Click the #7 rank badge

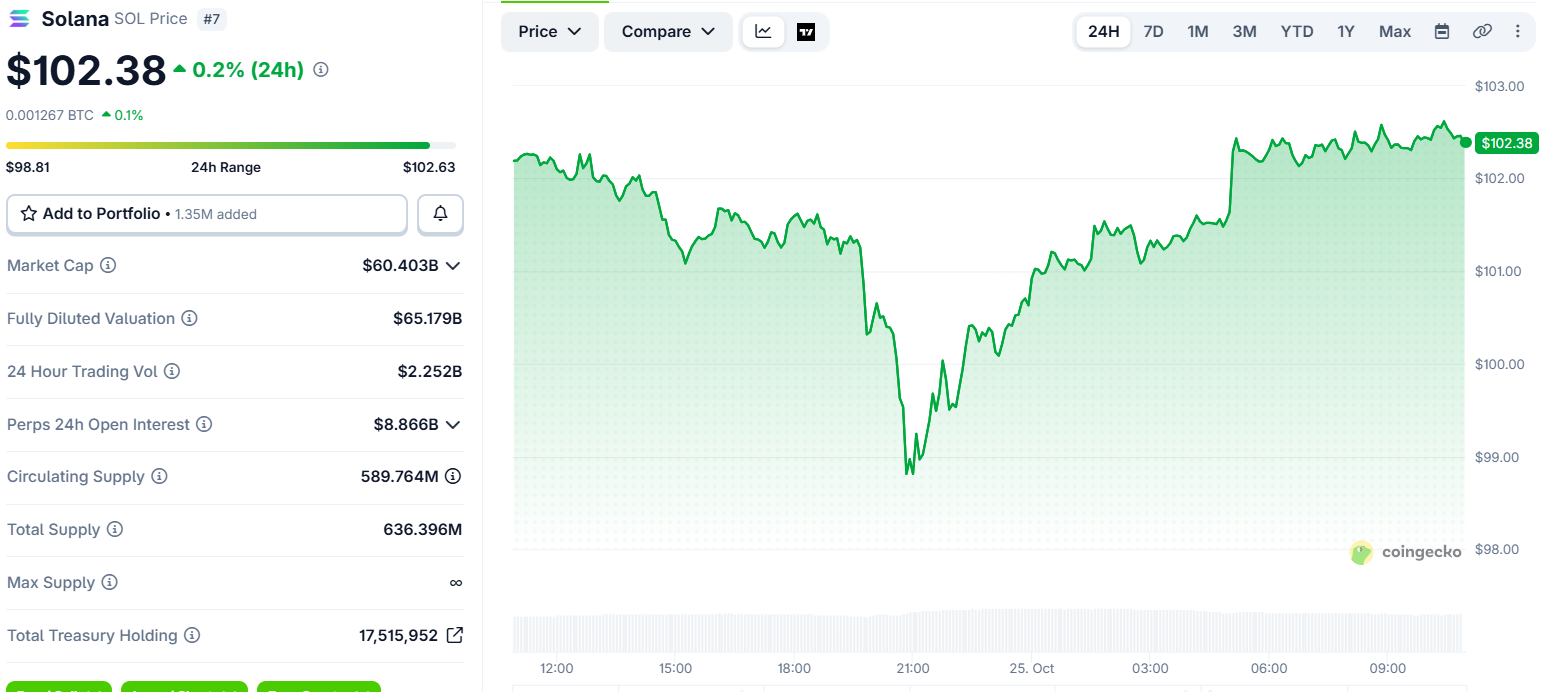tap(211, 18)
